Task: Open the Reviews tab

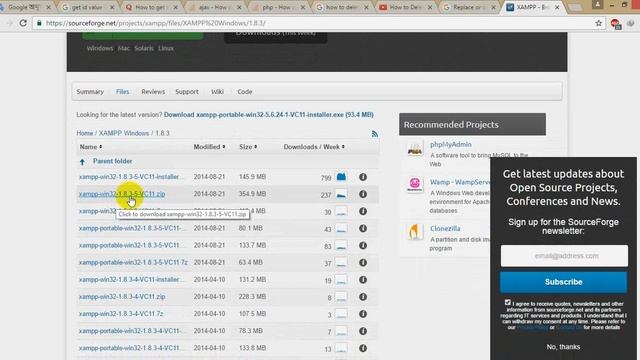Action: [x=153, y=92]
